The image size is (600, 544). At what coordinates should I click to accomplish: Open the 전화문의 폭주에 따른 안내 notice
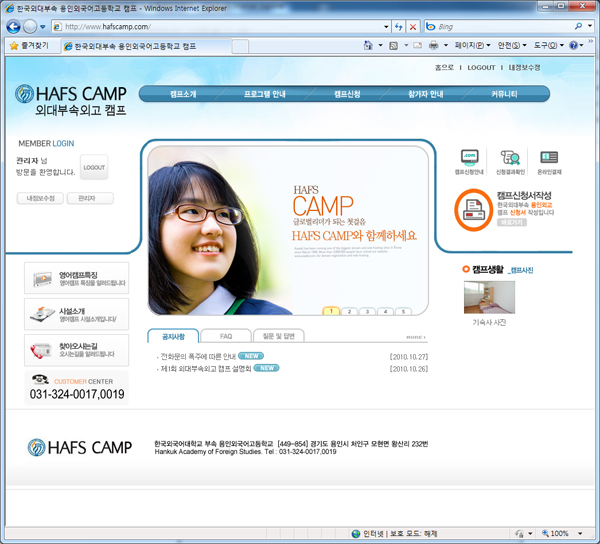(198, 357)
